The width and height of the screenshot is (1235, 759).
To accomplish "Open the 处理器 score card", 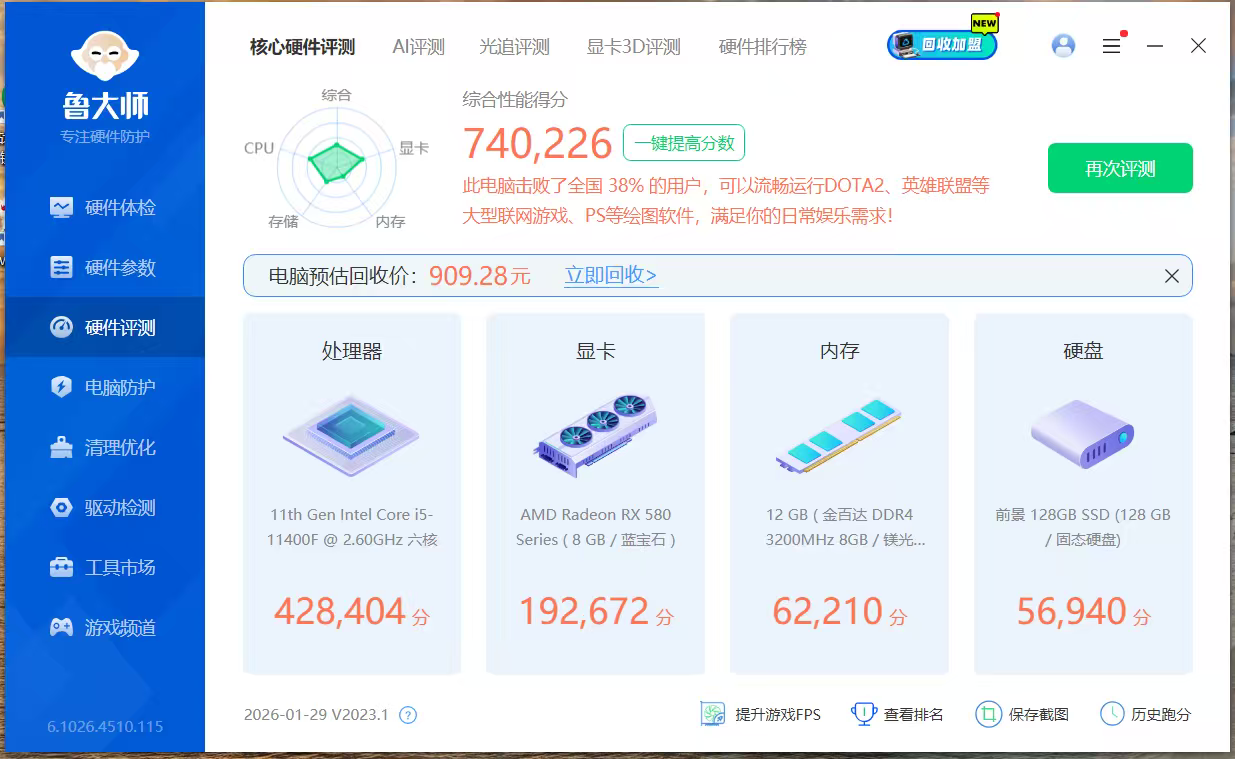I will pyautogui.click(x=352, y=493).
